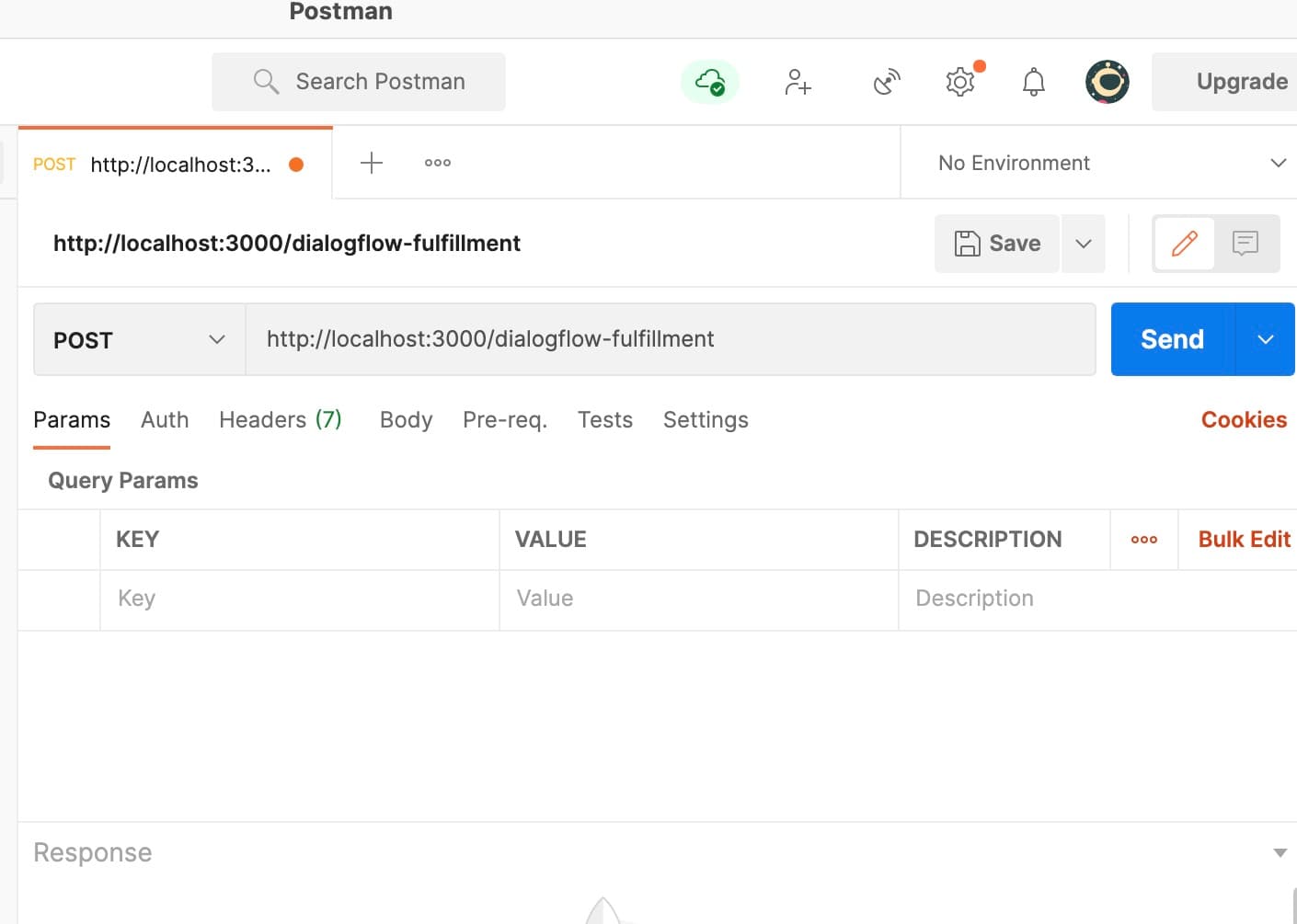The height and width of the screenshot is (924, 1297).
Task: Open the comments icon
Action: pyautogui.click(x=1245, y=244)
